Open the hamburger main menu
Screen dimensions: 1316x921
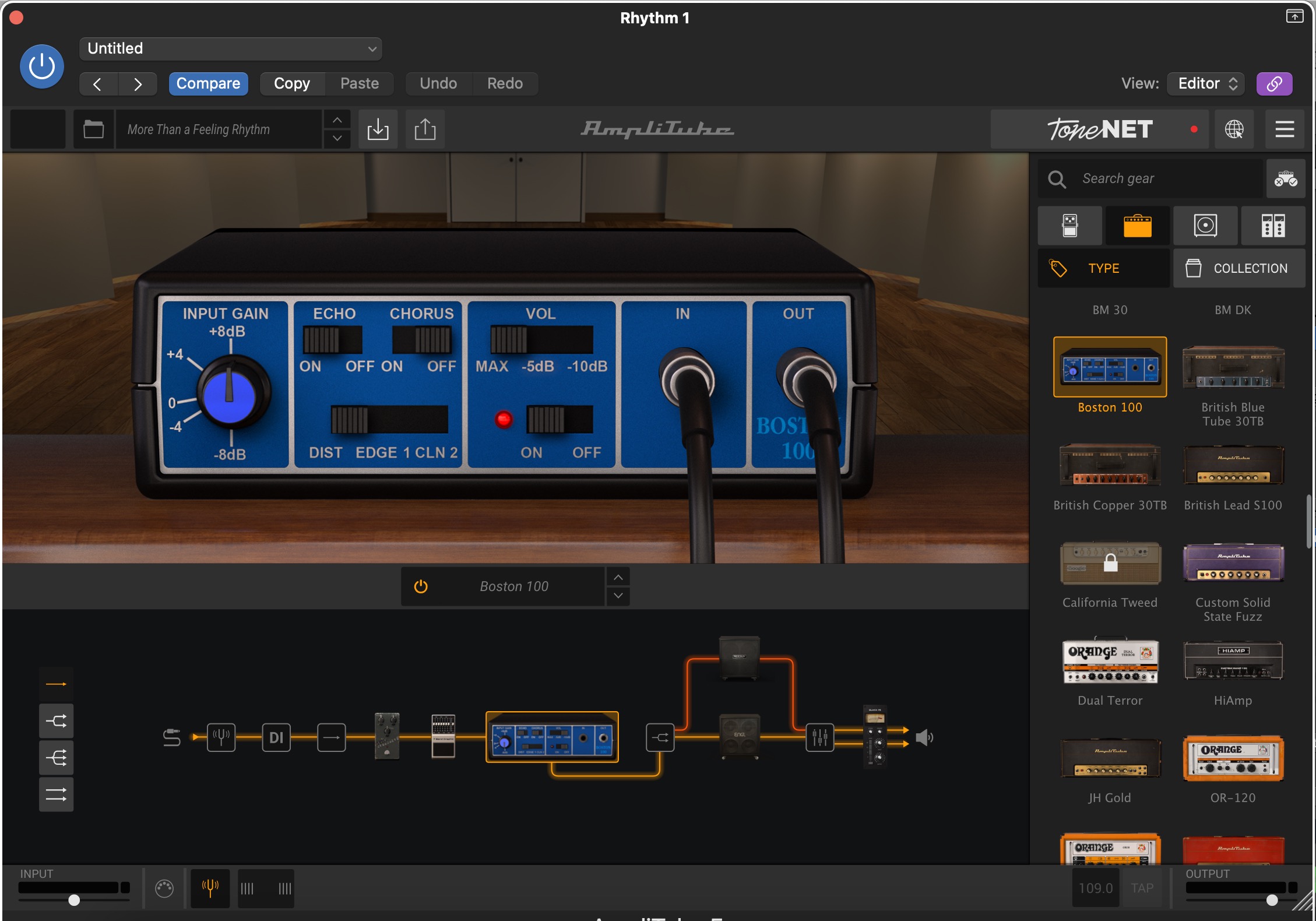point(1285,129)
